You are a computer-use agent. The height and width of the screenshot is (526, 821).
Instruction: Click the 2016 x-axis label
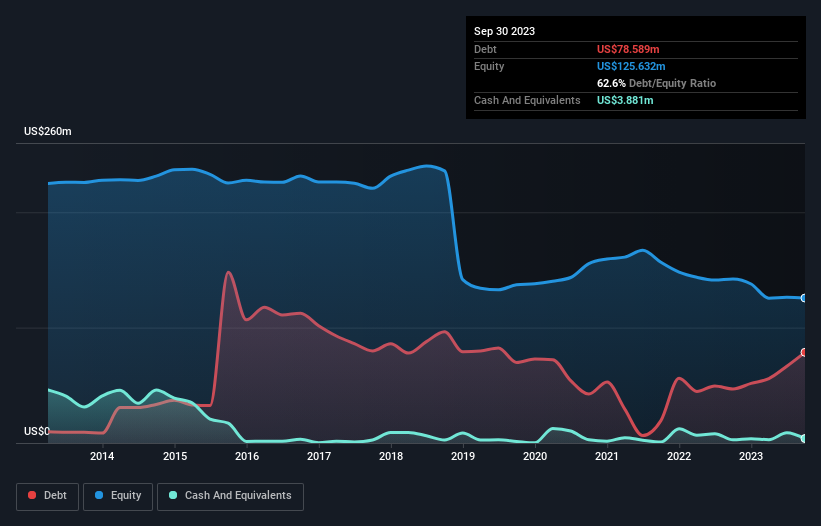coord(247,456)
